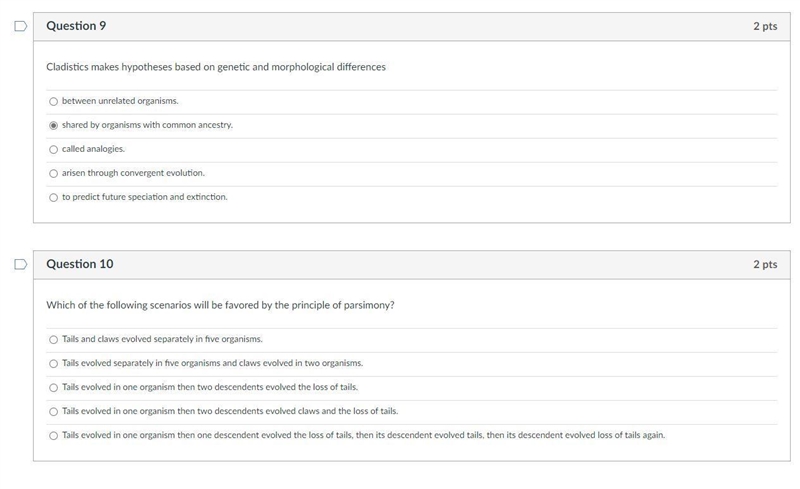Select 'between unrelated organisms' radio option
Viewport: 800px width, 489px height.
click(x=53, y=102)
